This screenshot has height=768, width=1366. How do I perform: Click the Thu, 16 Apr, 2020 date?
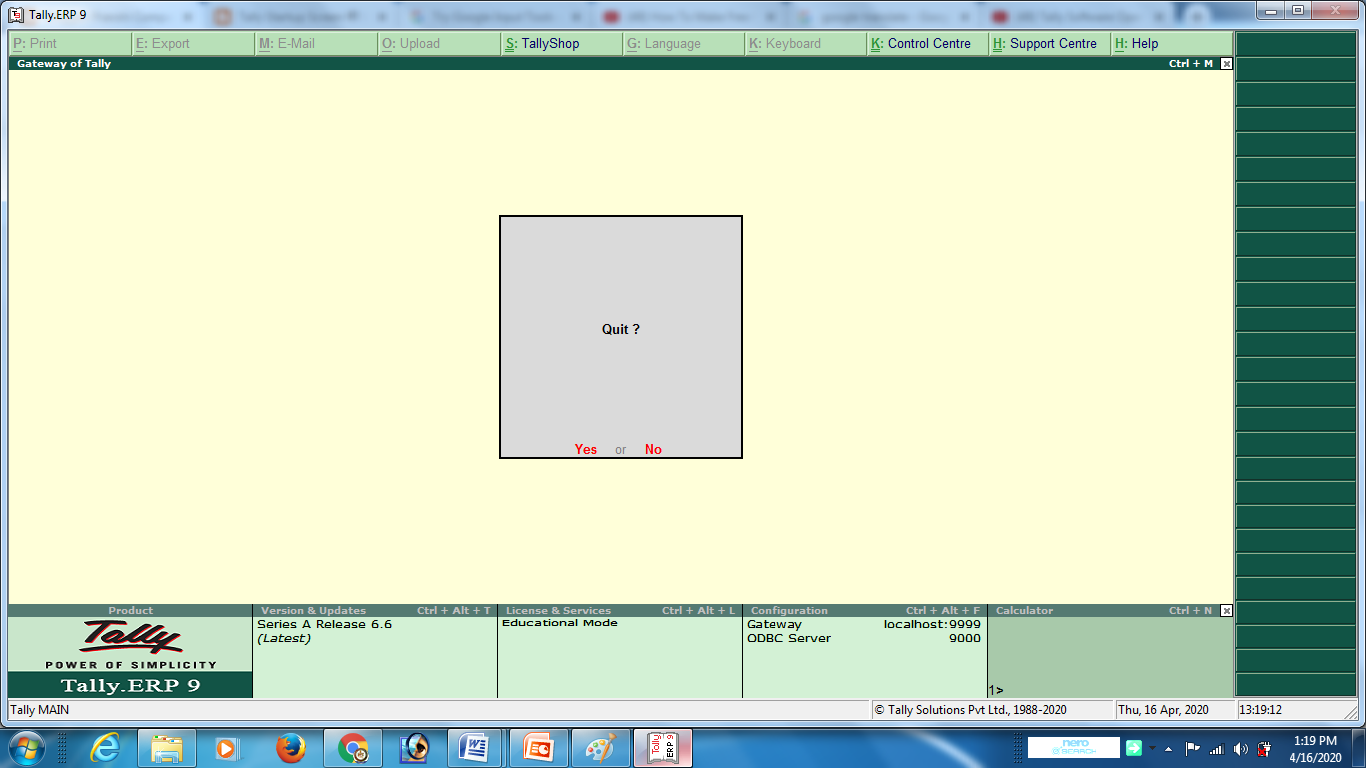[1164, 710]
